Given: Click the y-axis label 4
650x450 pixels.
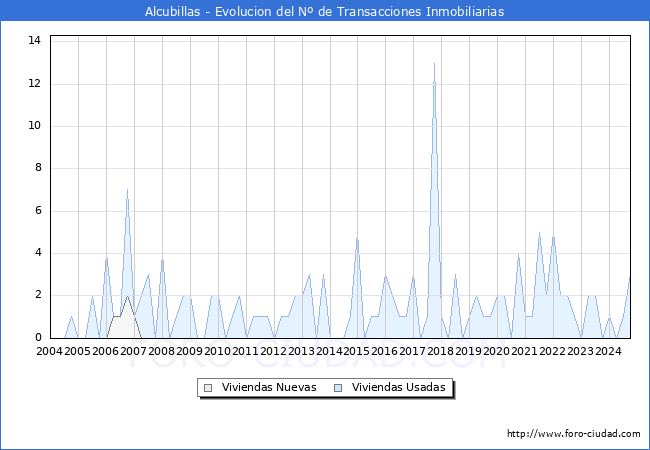Looking at the screenshot, I should pyautogui.click(x=39, y=252).
